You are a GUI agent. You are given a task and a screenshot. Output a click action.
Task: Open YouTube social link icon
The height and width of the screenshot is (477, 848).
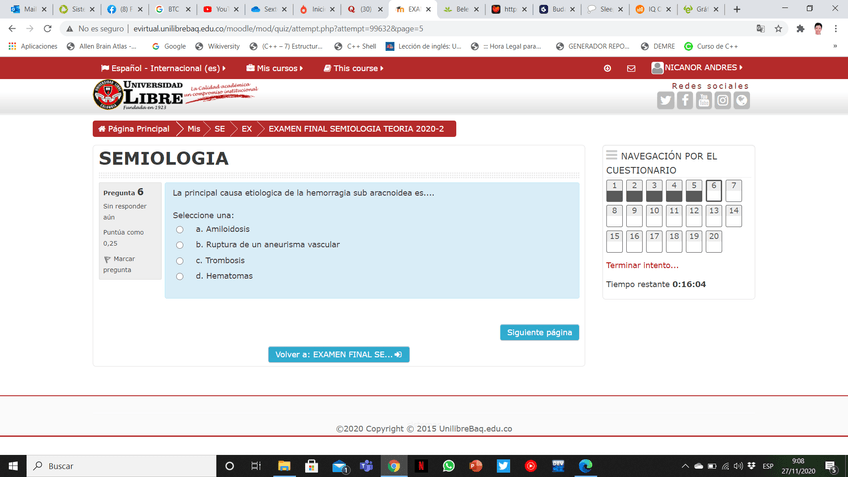[x=704, y=100]
